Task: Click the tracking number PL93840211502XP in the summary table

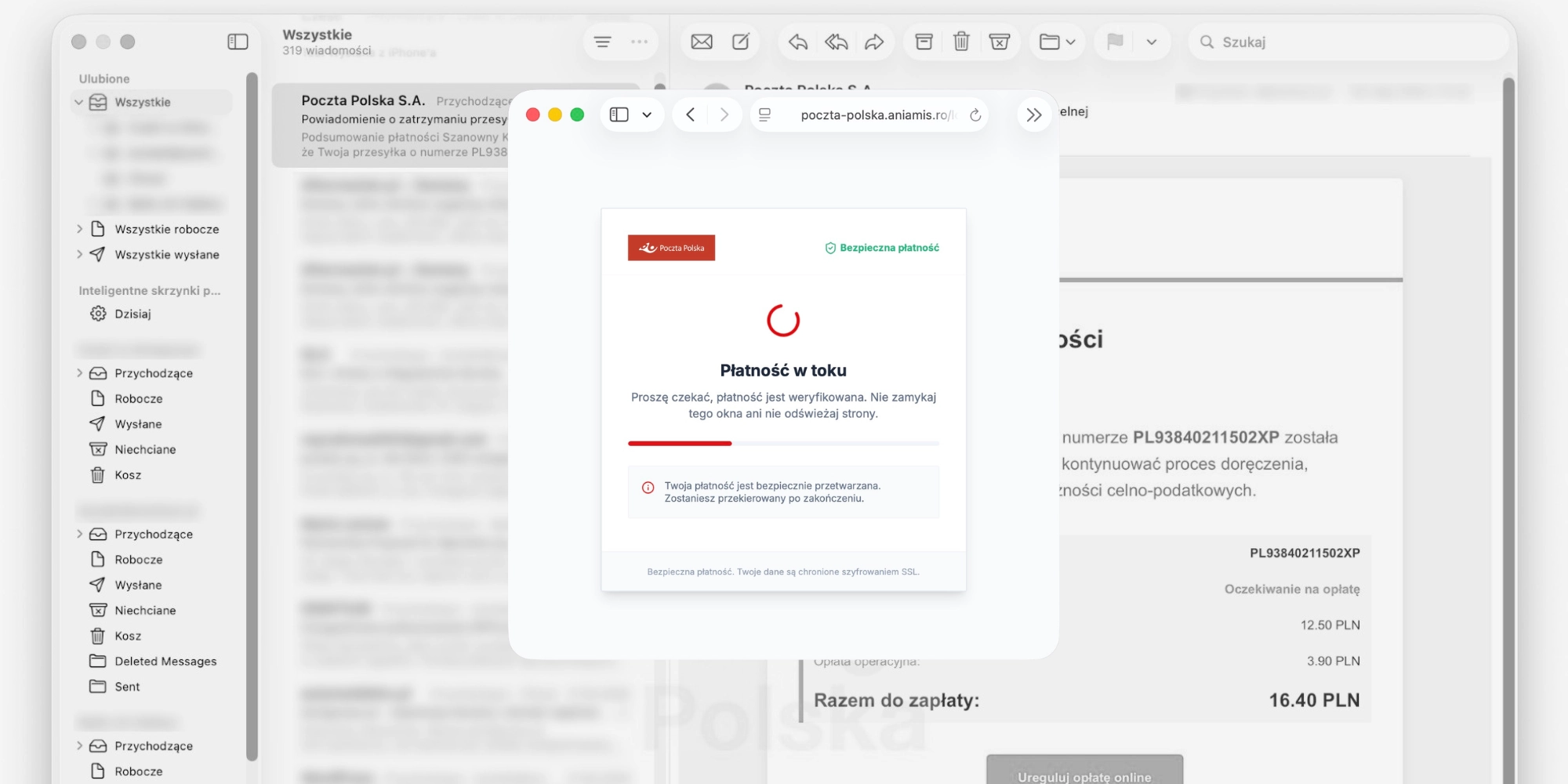Action: click(1305, 553)
